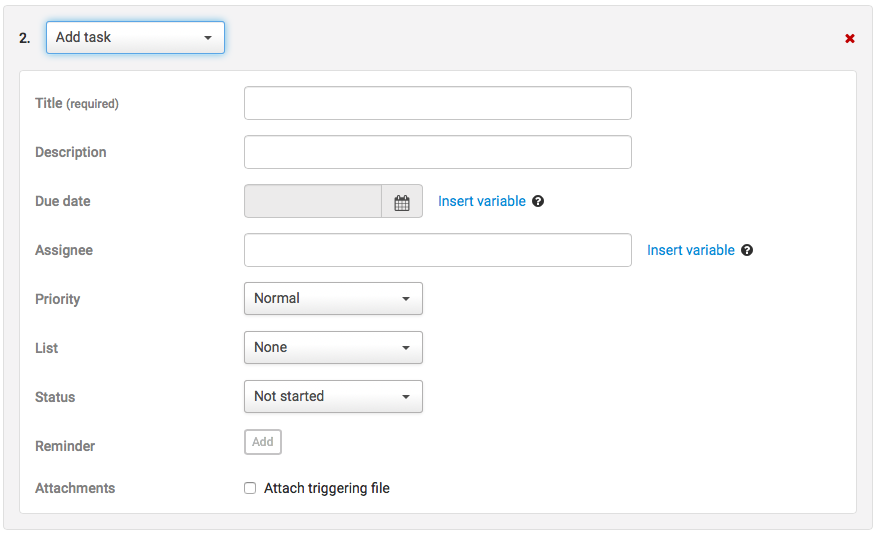Click the Due date text box
Screen dimensions: 877x533
[313, 201]
